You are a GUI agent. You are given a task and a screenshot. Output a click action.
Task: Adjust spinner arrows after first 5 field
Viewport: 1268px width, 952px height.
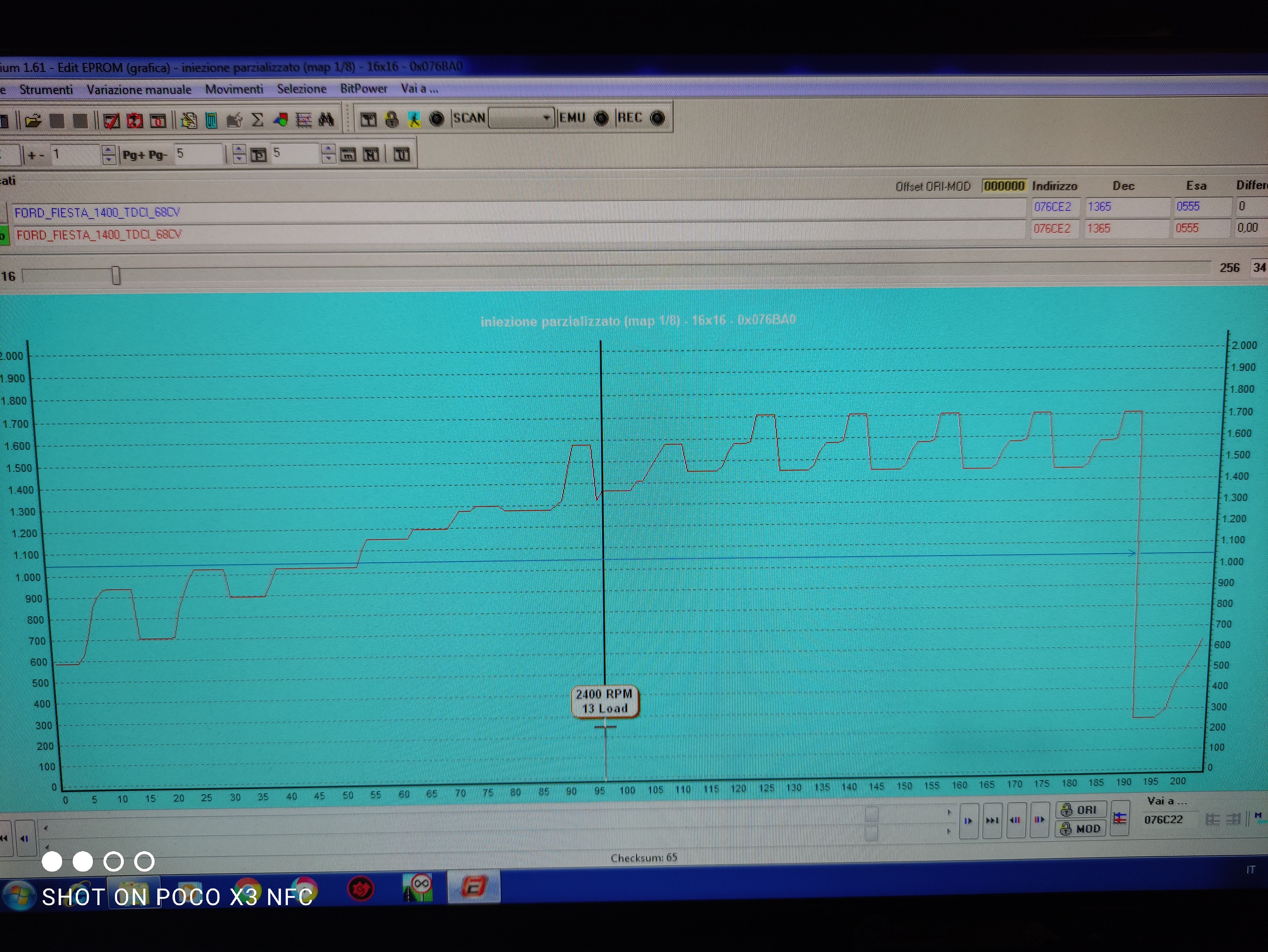[239, 154]
